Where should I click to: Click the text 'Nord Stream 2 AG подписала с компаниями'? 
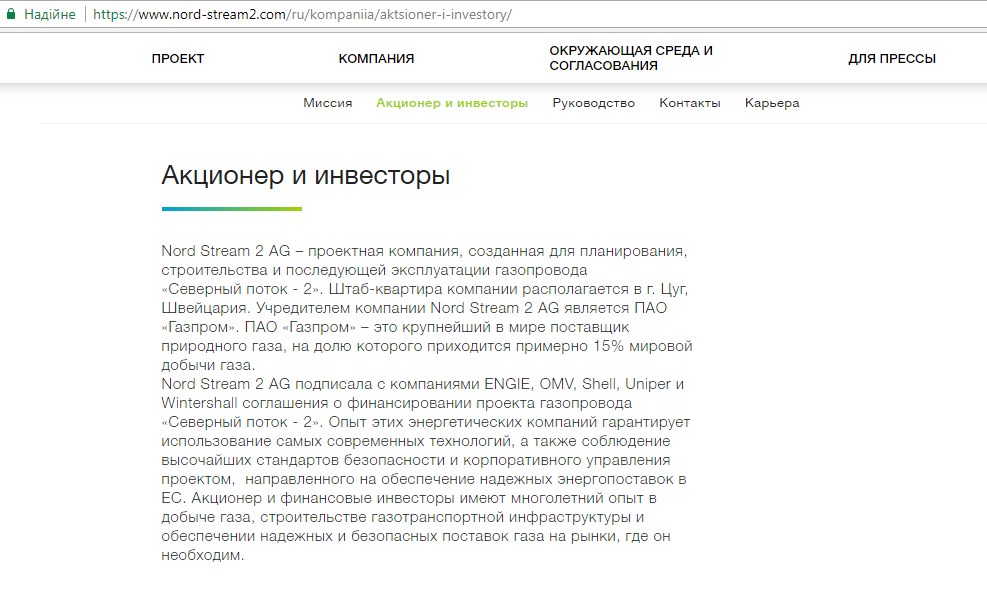[320, 384]
